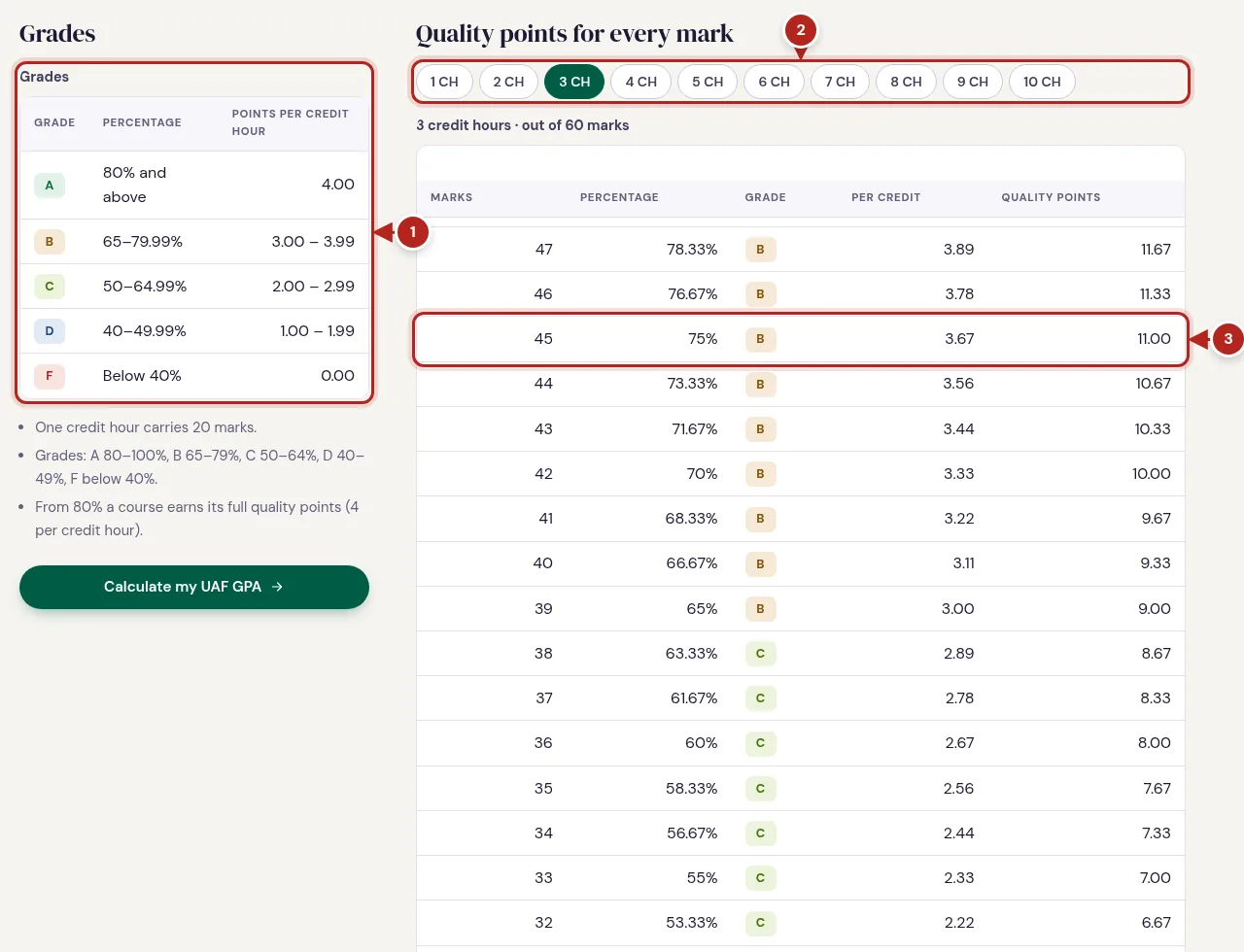Choose the 6 CH credit hour pill
1244x952 pixels.
774,82
